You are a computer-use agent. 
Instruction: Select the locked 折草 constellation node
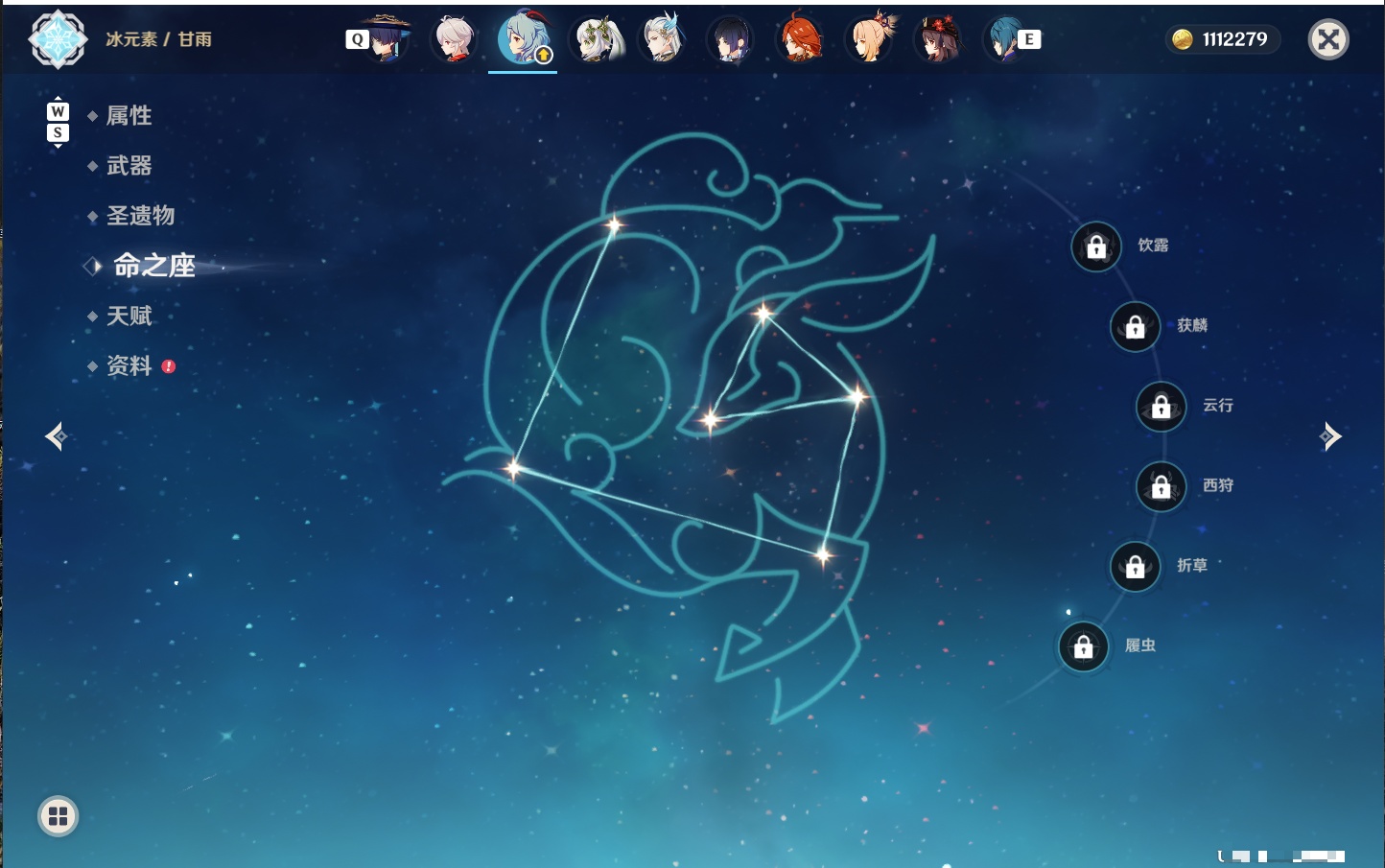coord(1136,567)
